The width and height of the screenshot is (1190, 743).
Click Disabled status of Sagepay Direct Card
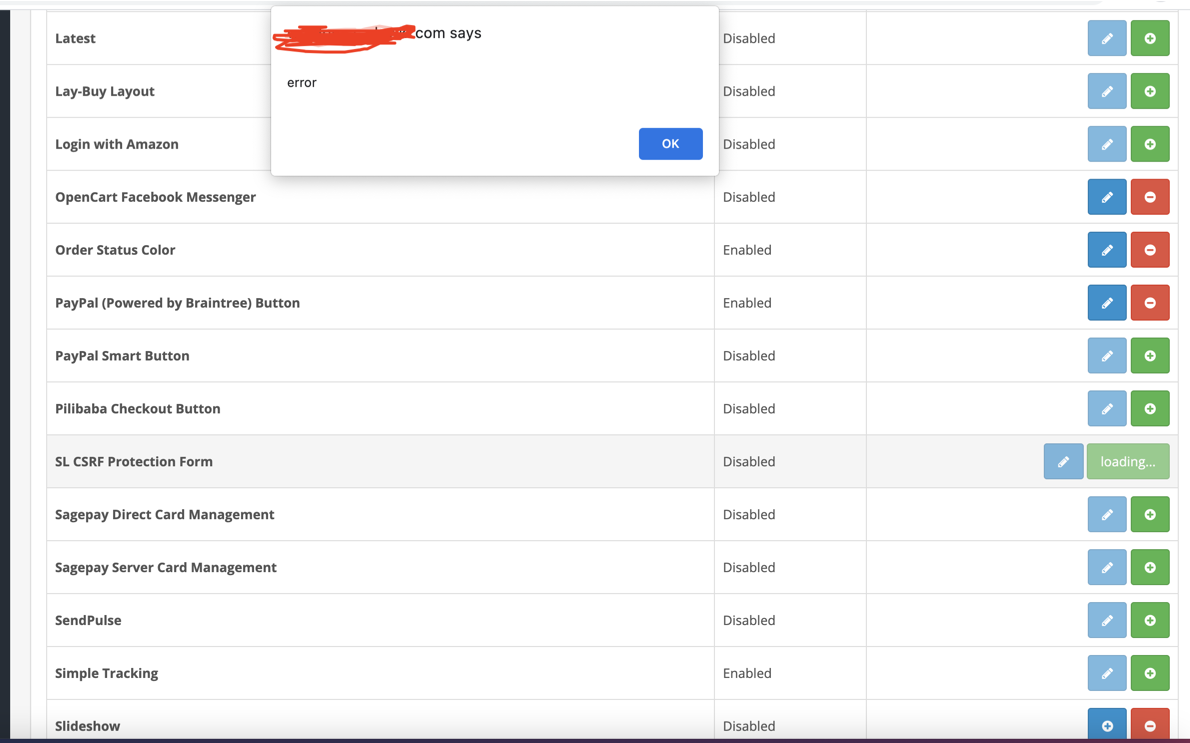[749, 515]
